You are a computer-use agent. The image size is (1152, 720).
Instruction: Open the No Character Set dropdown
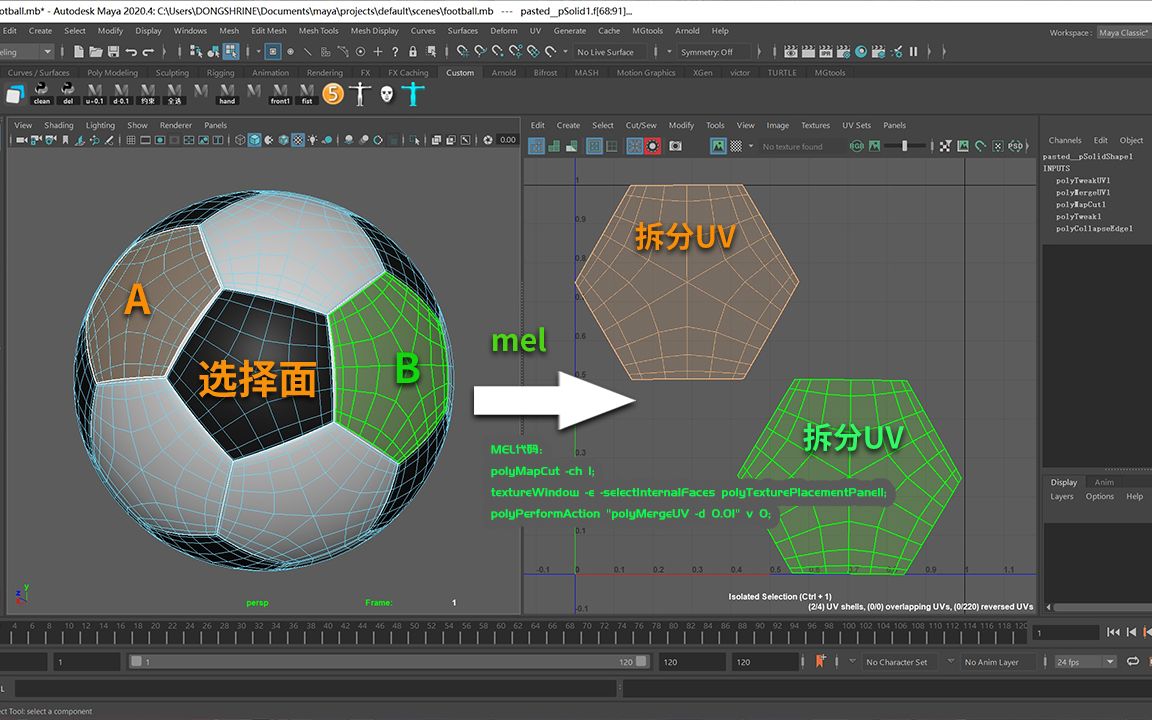pyautogui.click(x=897, y=661)
